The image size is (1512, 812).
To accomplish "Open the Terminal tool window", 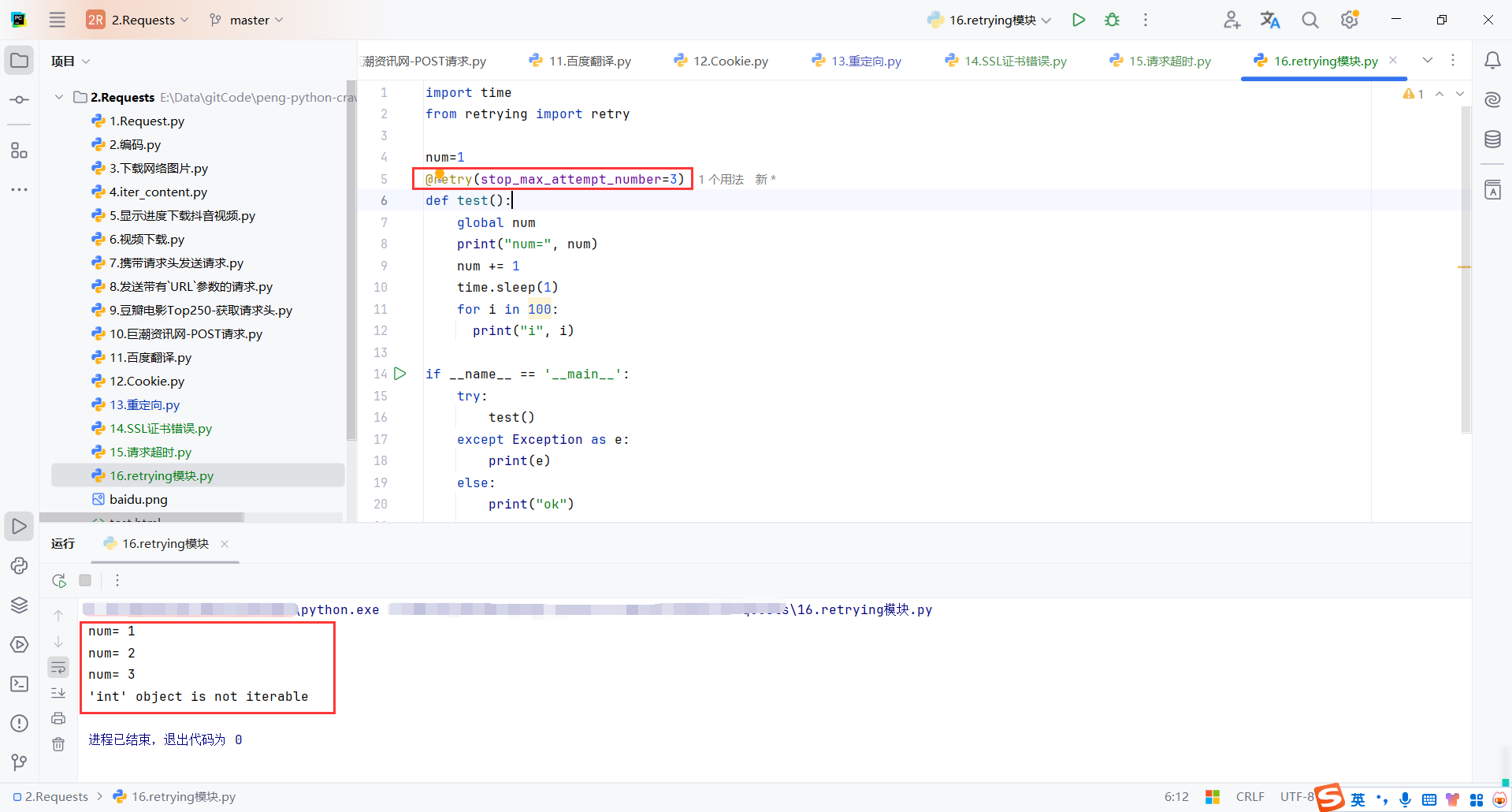I will click(20, 683).
